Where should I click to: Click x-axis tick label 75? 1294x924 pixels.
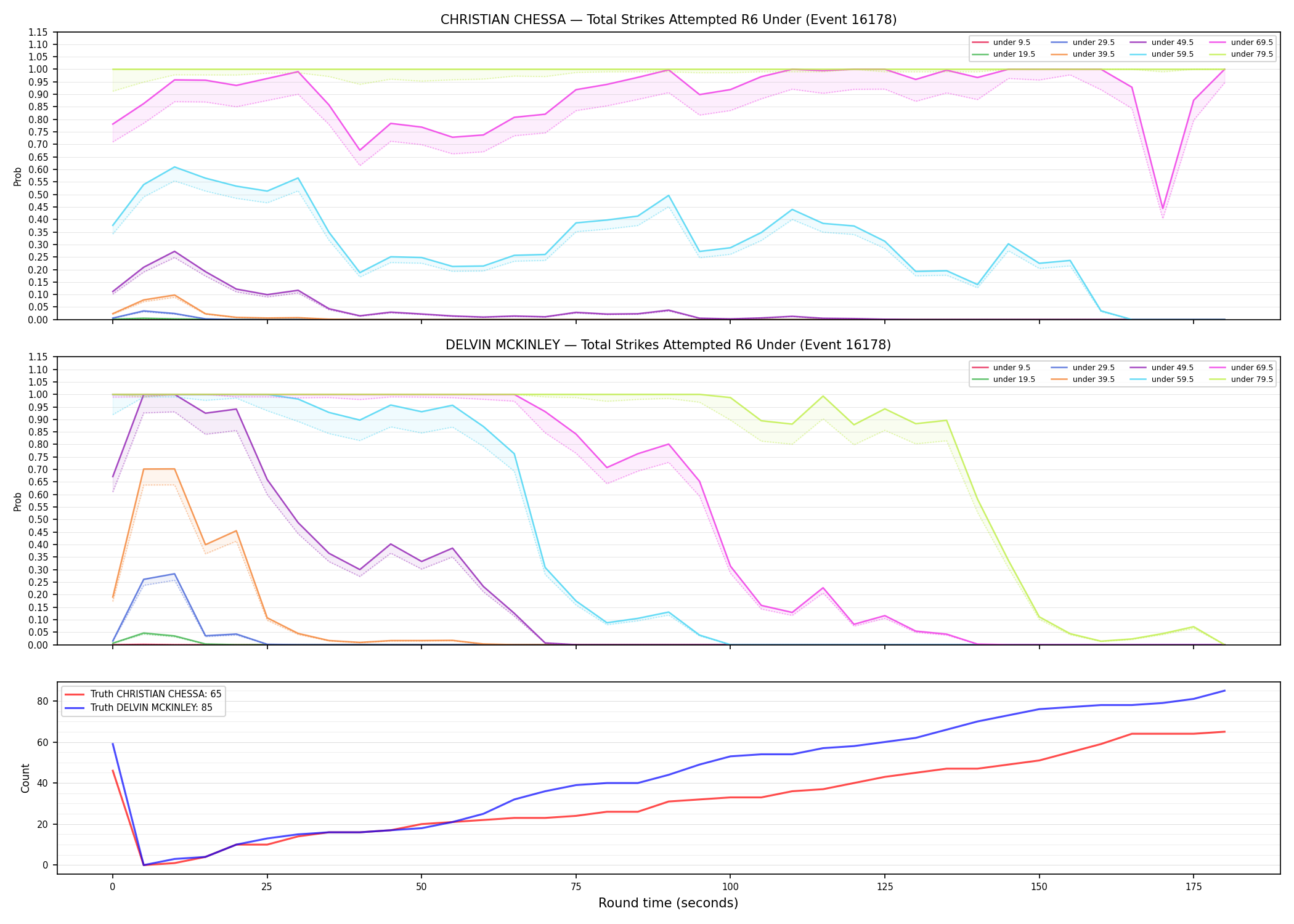pos(576,887)
